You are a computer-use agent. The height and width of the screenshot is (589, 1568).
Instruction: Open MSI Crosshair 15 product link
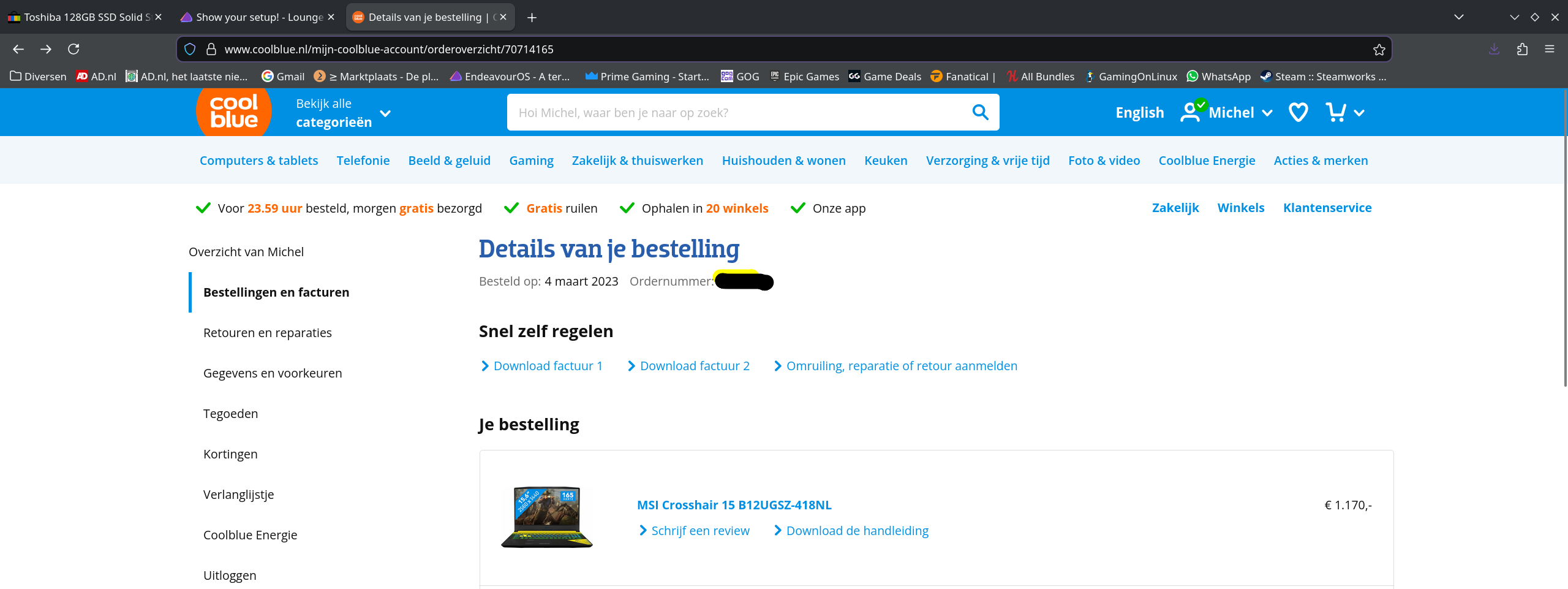pyautogui.click(x=734, y=505)
